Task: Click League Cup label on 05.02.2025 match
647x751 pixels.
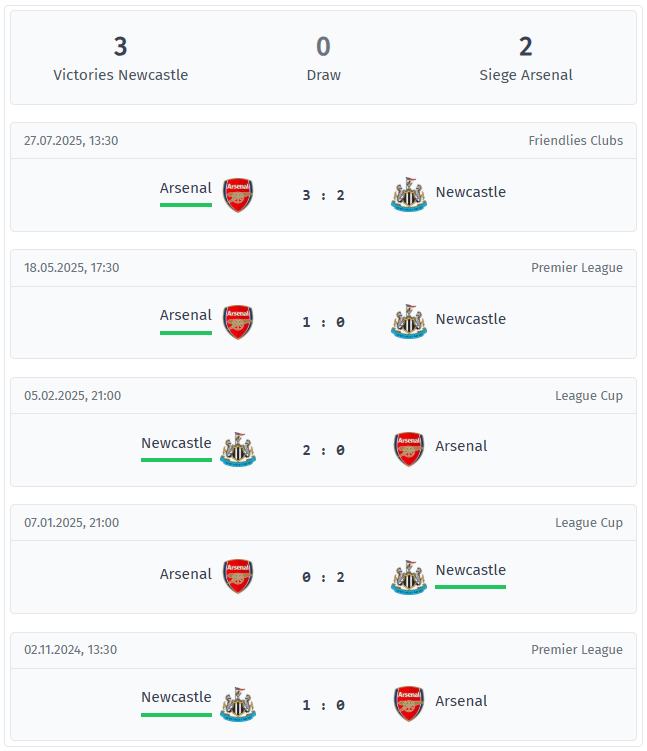Action: (x=589, y=396)
